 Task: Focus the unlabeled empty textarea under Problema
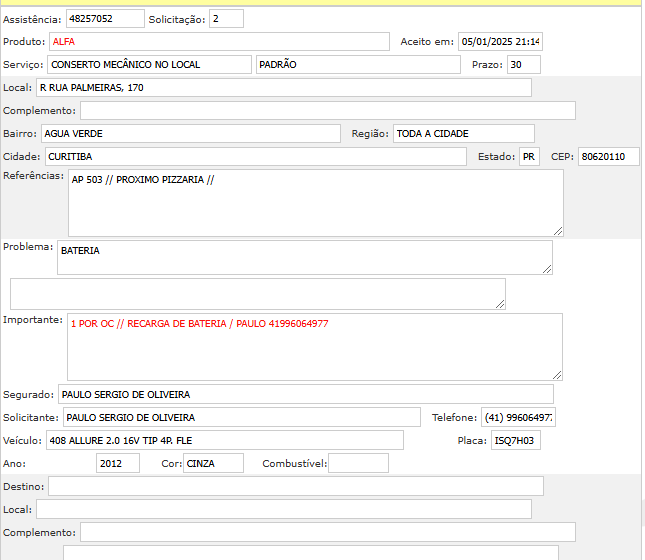[258, 294]
